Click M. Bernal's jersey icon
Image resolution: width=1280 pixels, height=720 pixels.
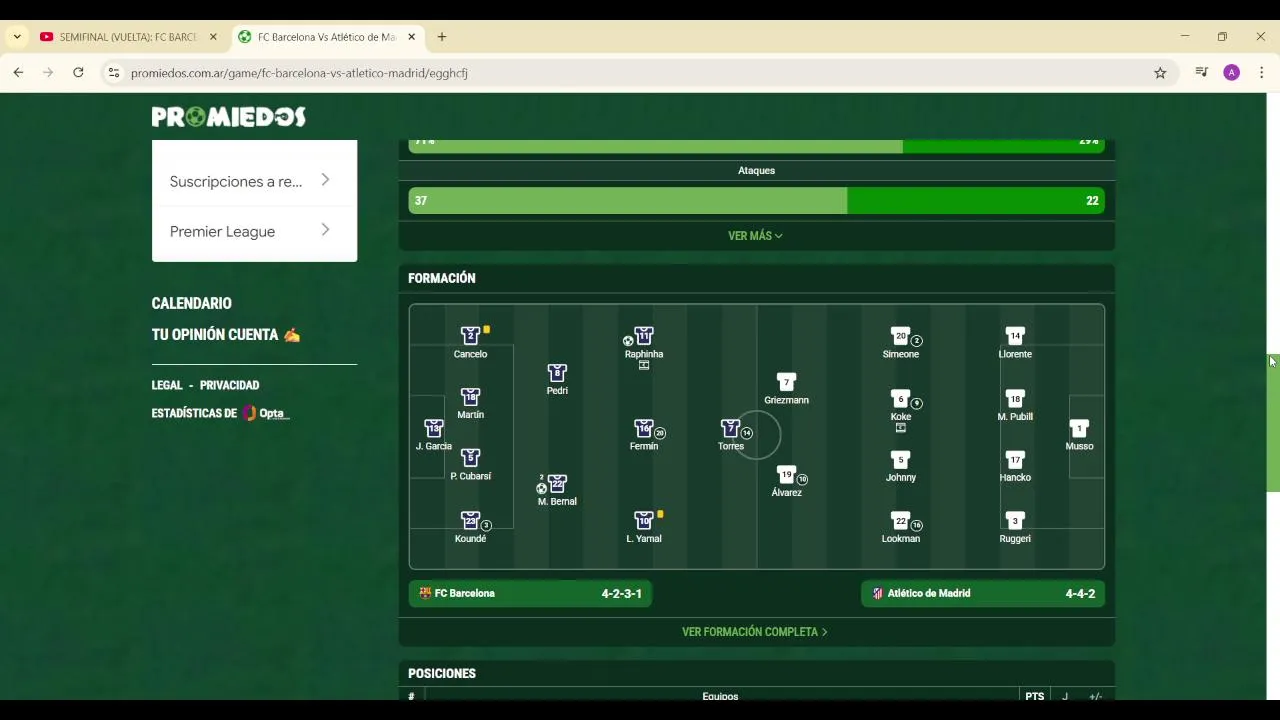(x=557, y=484)
